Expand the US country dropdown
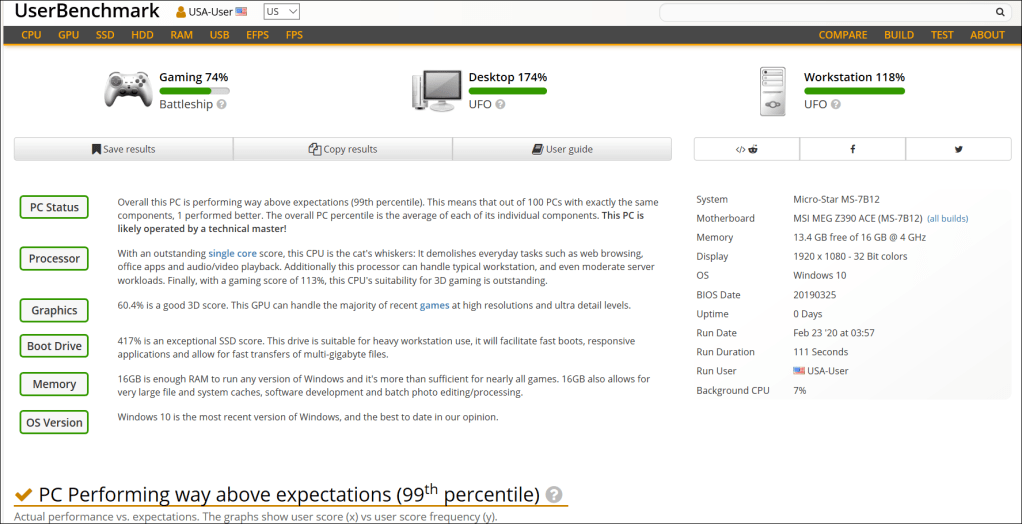Viewport: 1022px width, 524px height. (281, 12)
